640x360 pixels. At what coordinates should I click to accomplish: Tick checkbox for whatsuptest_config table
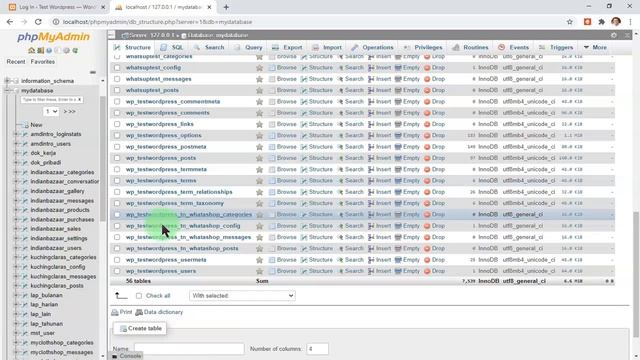[117, 68]
